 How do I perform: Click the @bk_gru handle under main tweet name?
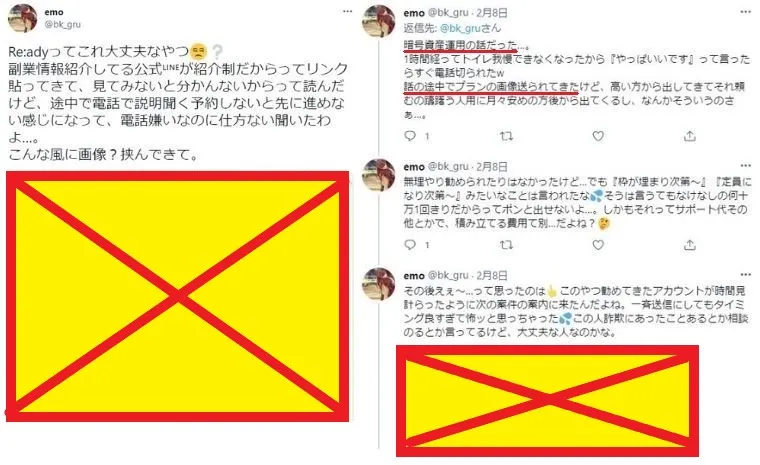[63, 24]
